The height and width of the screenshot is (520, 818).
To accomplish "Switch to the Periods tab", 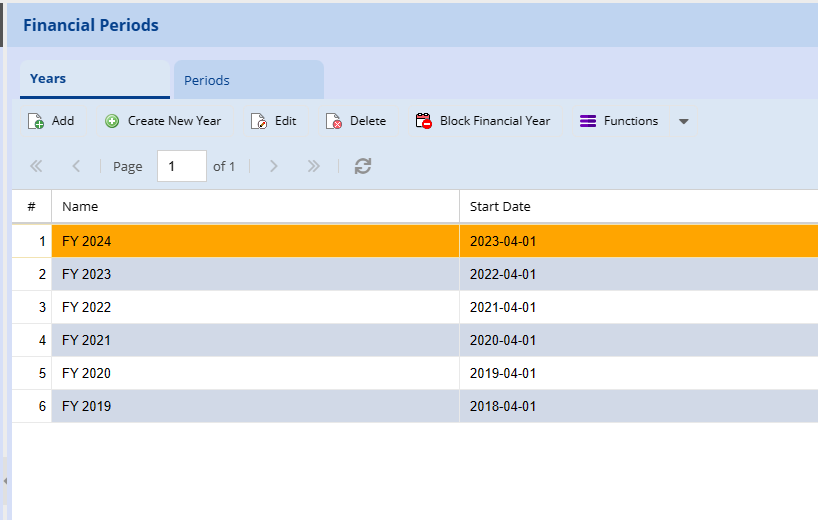I will pyautogui.click(x=207, y=80).
